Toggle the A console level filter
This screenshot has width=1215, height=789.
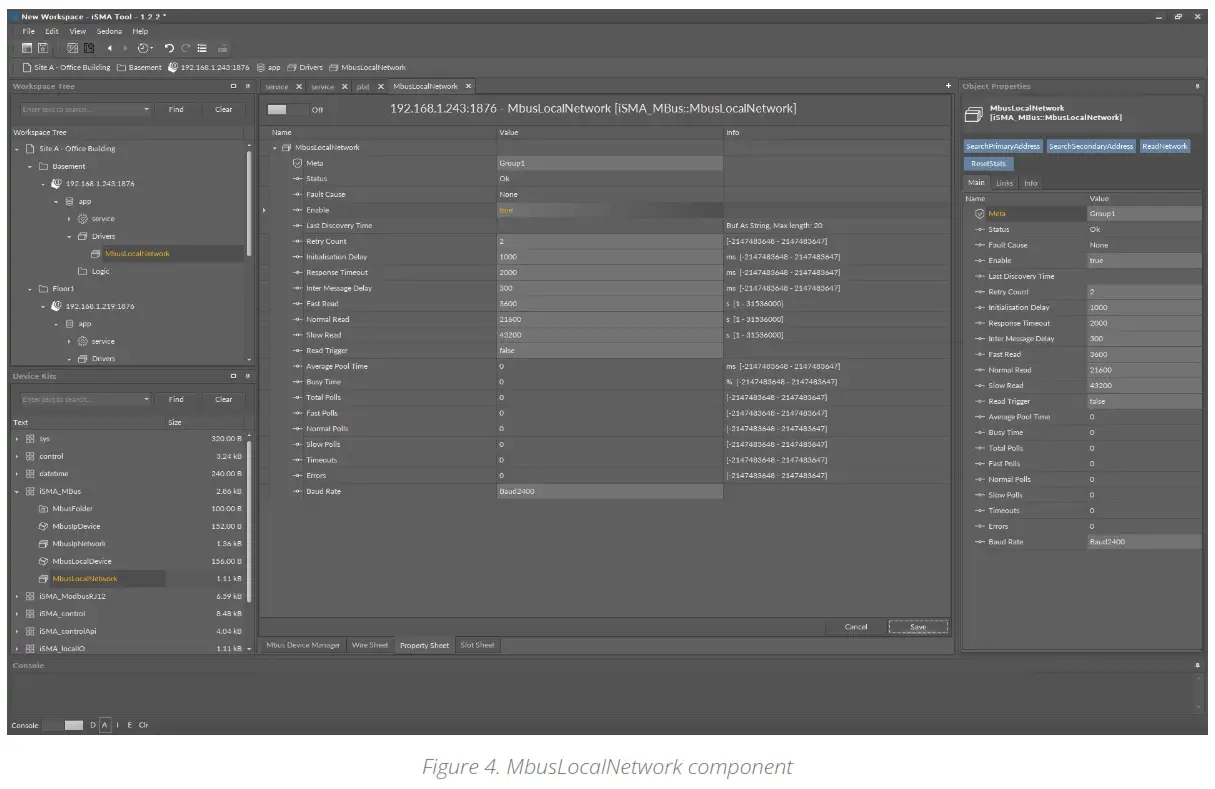click(105, 725)
